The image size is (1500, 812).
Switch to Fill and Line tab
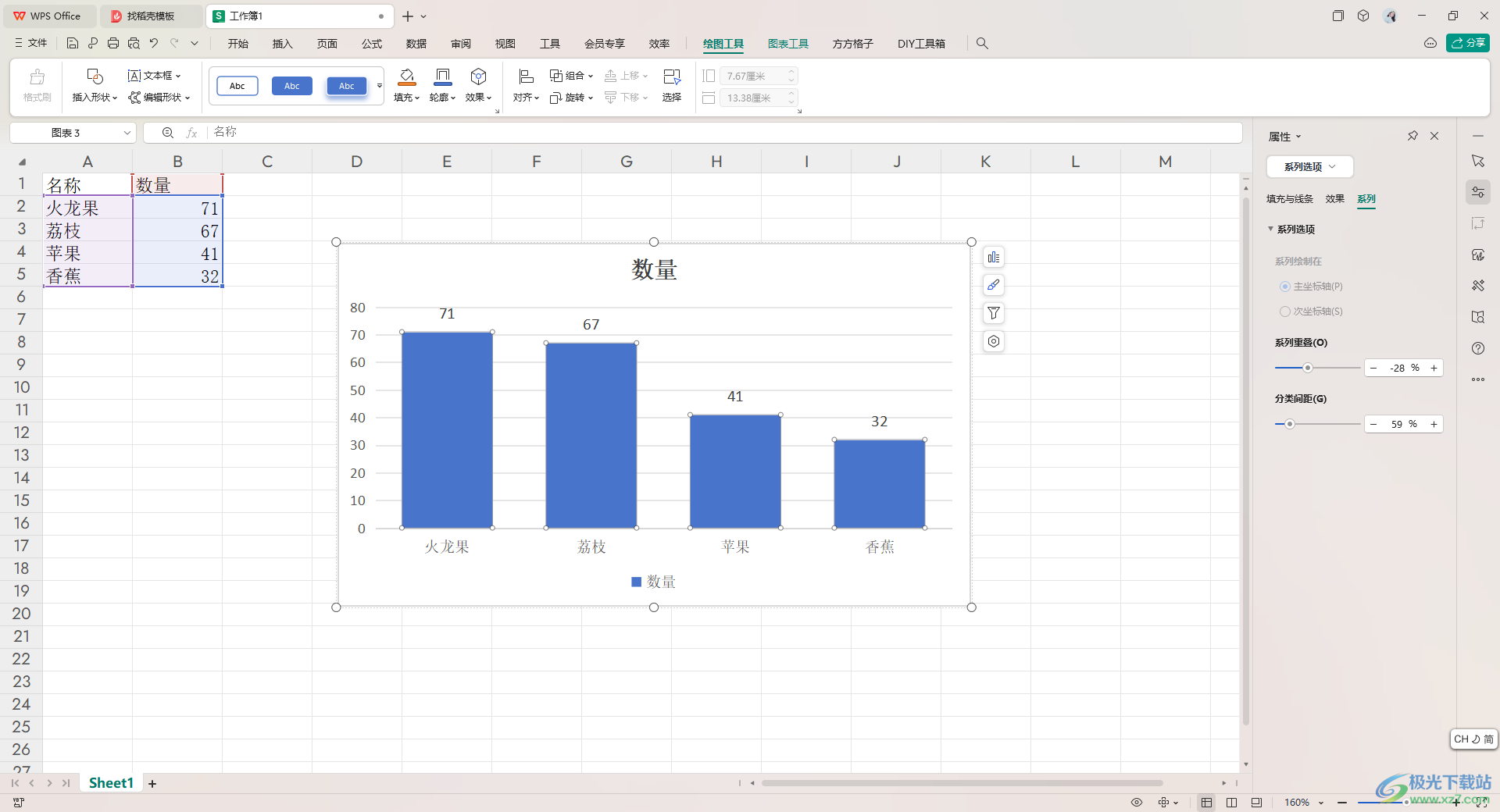(x=1290, y=199)
